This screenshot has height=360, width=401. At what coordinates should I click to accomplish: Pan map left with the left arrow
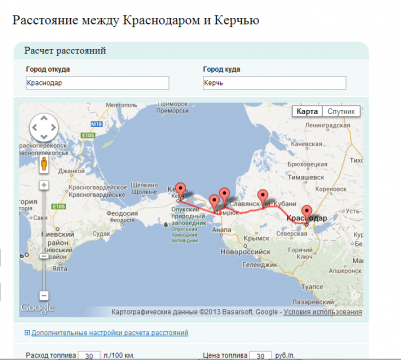(34, 127)
